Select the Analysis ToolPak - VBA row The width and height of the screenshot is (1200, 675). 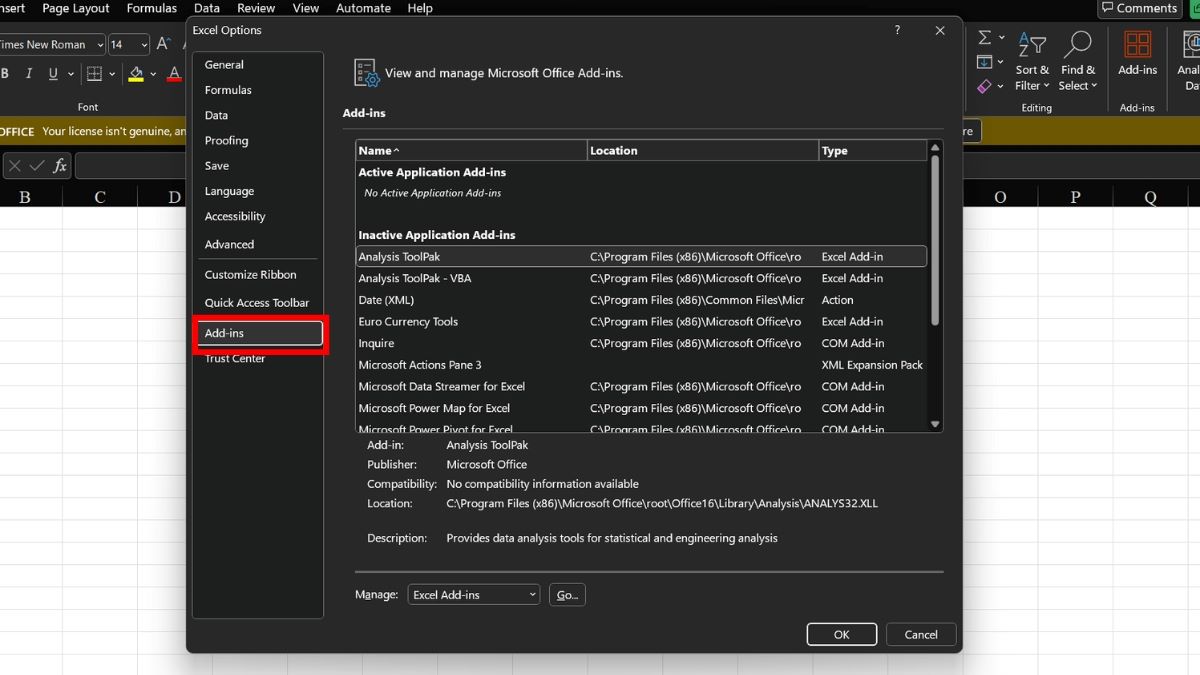(642, 279)
